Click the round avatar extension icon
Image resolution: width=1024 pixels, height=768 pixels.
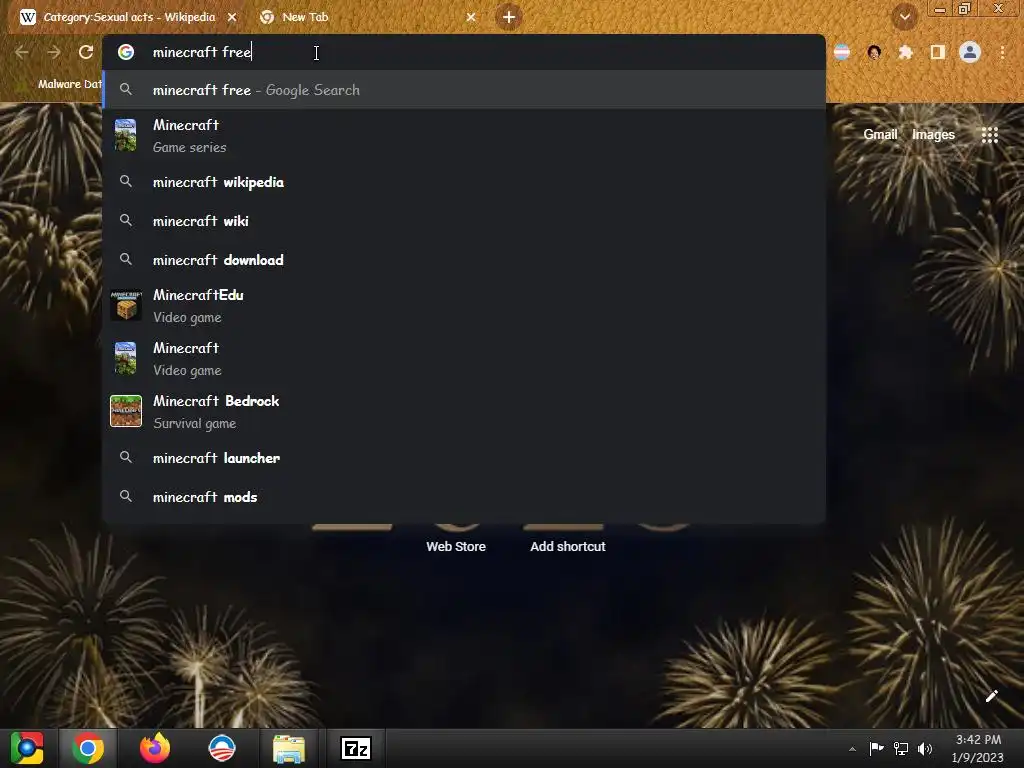(874, 52)
